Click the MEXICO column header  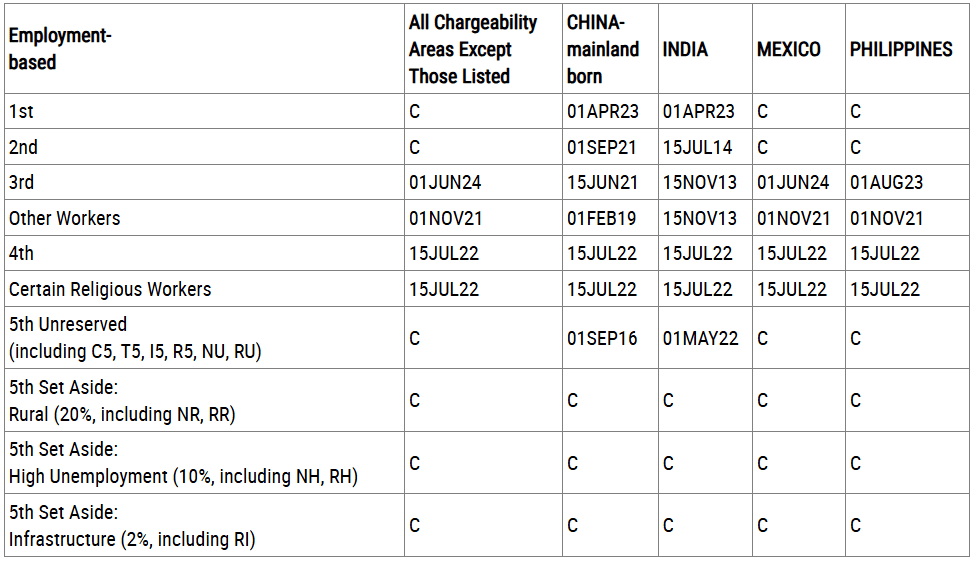(x=789, y=49)
